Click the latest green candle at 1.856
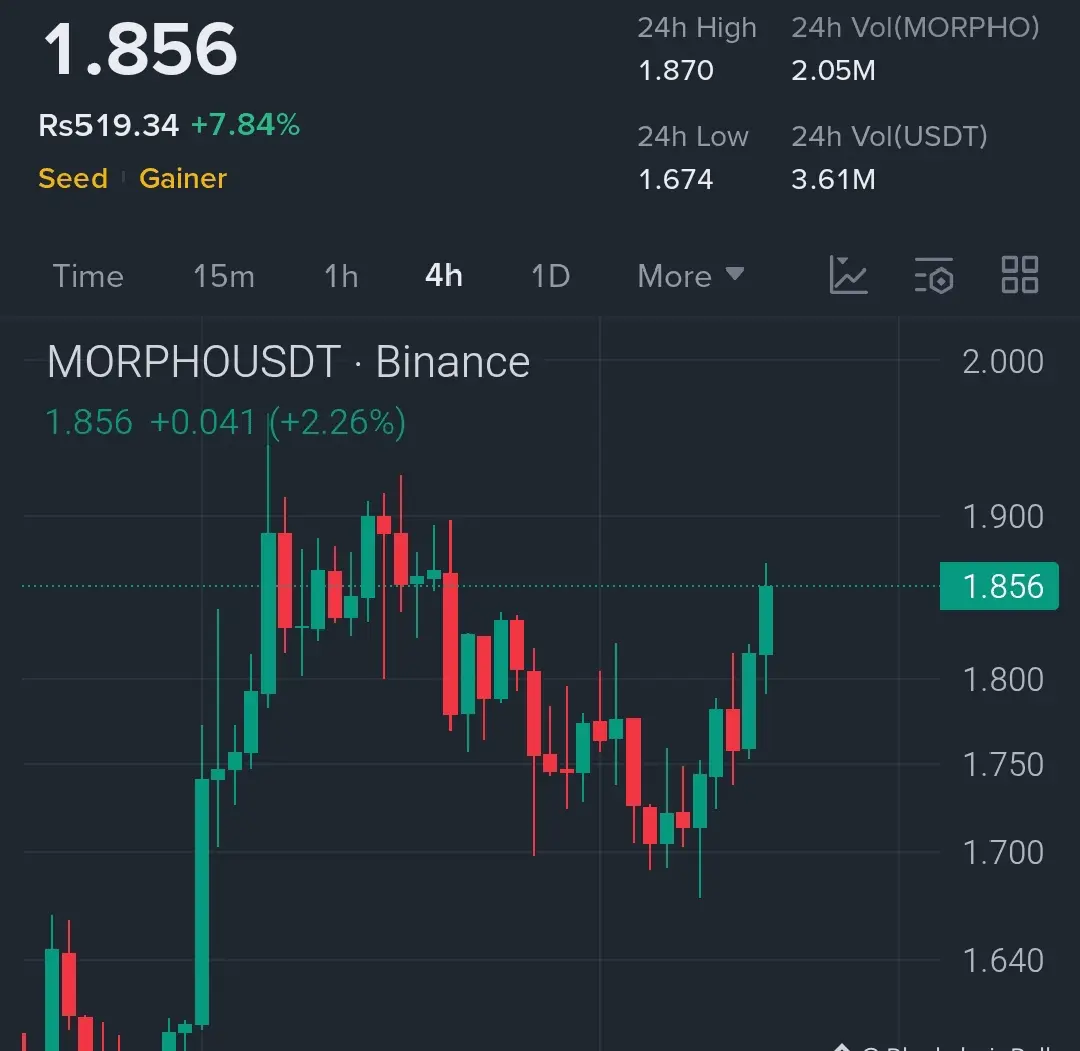This screenshot has height=1051, width=1080. click(x=766, y=620)
